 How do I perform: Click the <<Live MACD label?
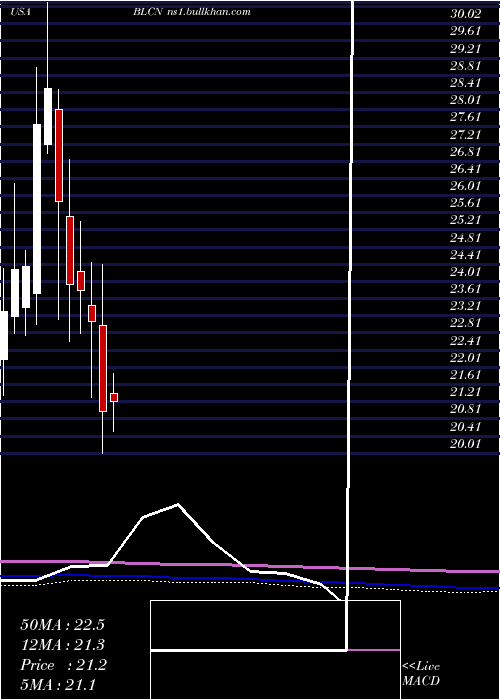pyautogui.click(x=421, y=674)
